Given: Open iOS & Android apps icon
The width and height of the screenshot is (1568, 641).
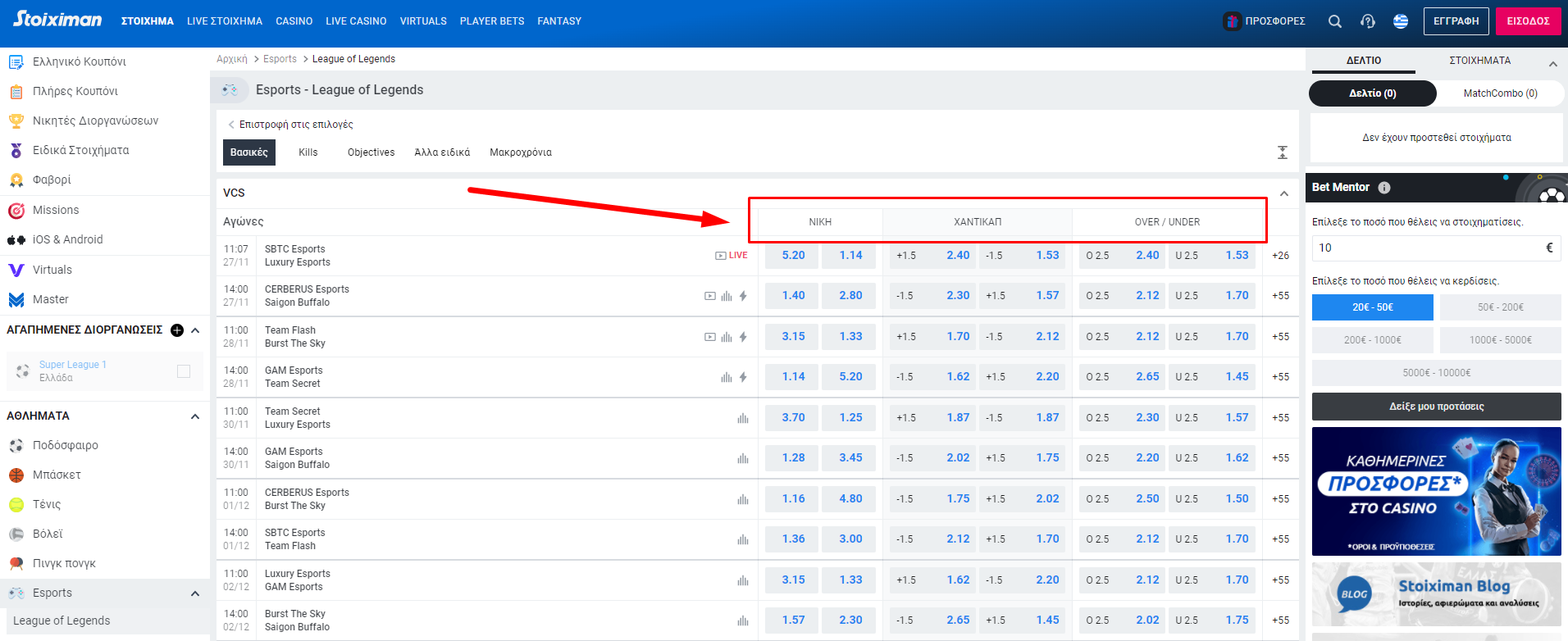Looking at the screenshot, I should click(x=16, y=240).
